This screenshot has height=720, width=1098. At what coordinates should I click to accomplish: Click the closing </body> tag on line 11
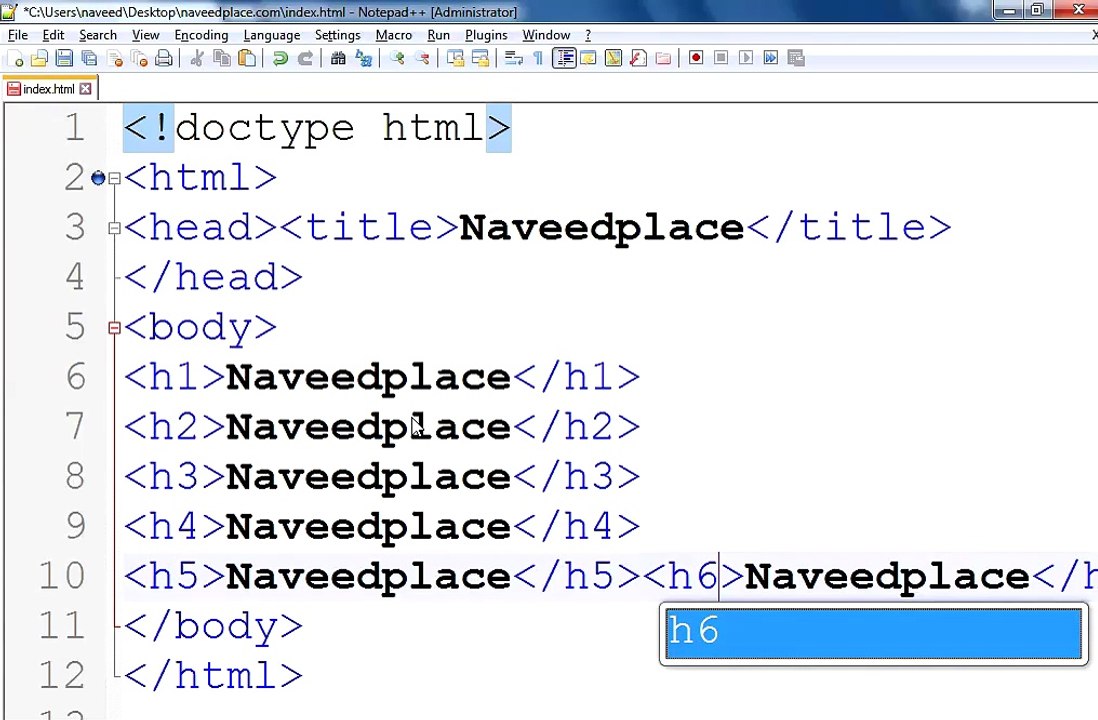click(x=213, y=625)
